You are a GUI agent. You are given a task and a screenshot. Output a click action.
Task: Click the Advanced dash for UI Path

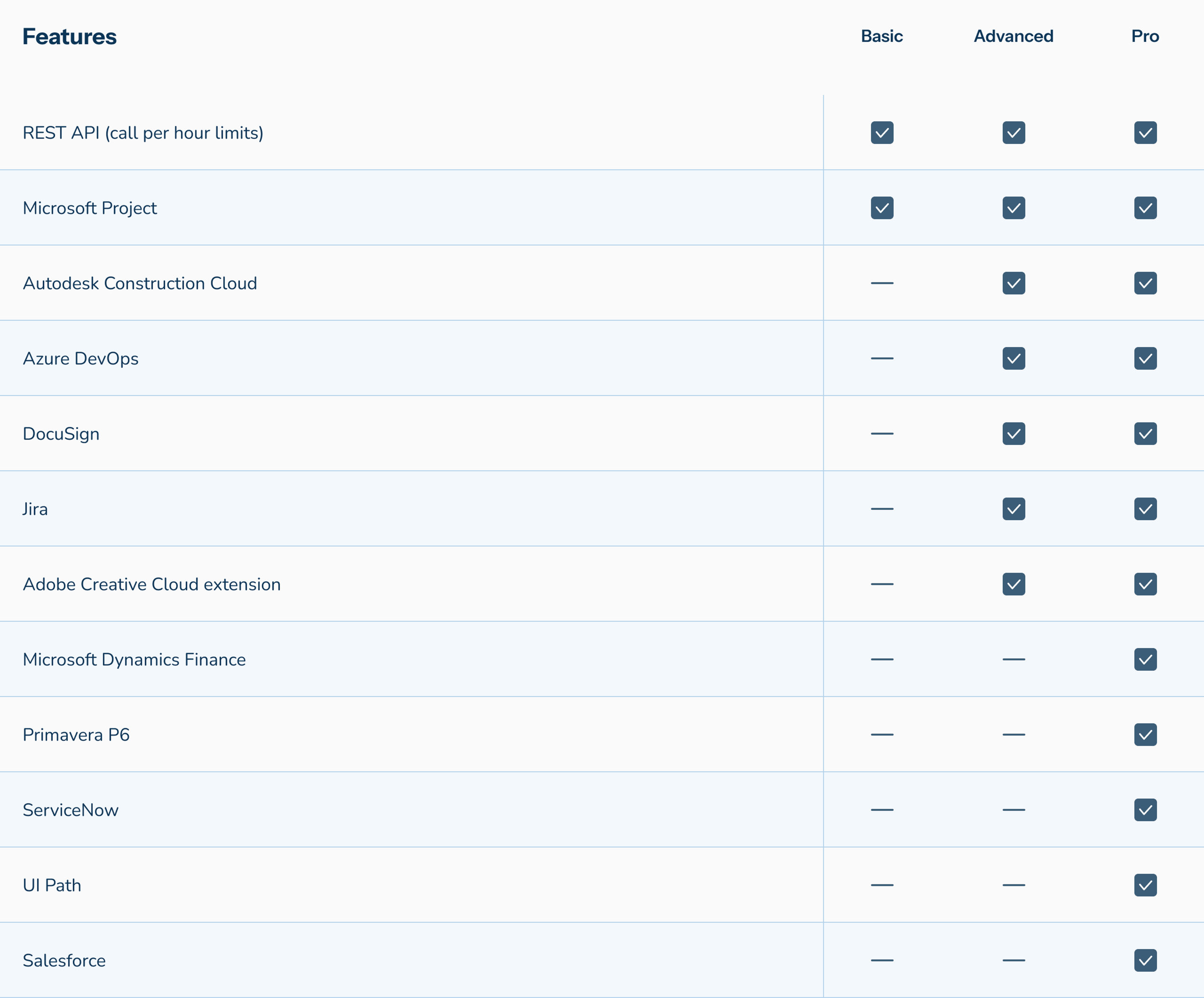[x=1014, y=885]
